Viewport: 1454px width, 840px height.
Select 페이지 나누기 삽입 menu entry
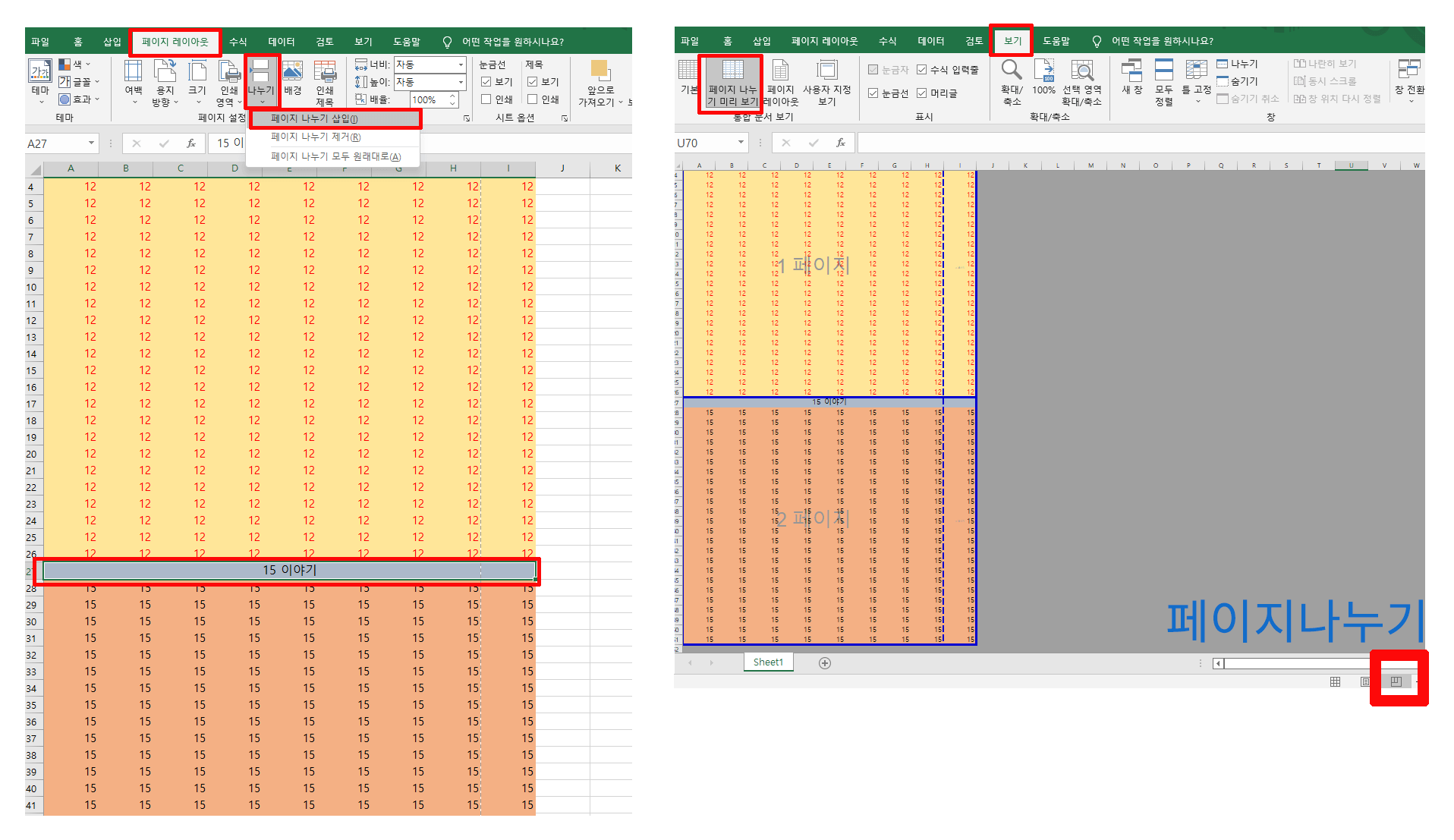[x=314, y=118]
